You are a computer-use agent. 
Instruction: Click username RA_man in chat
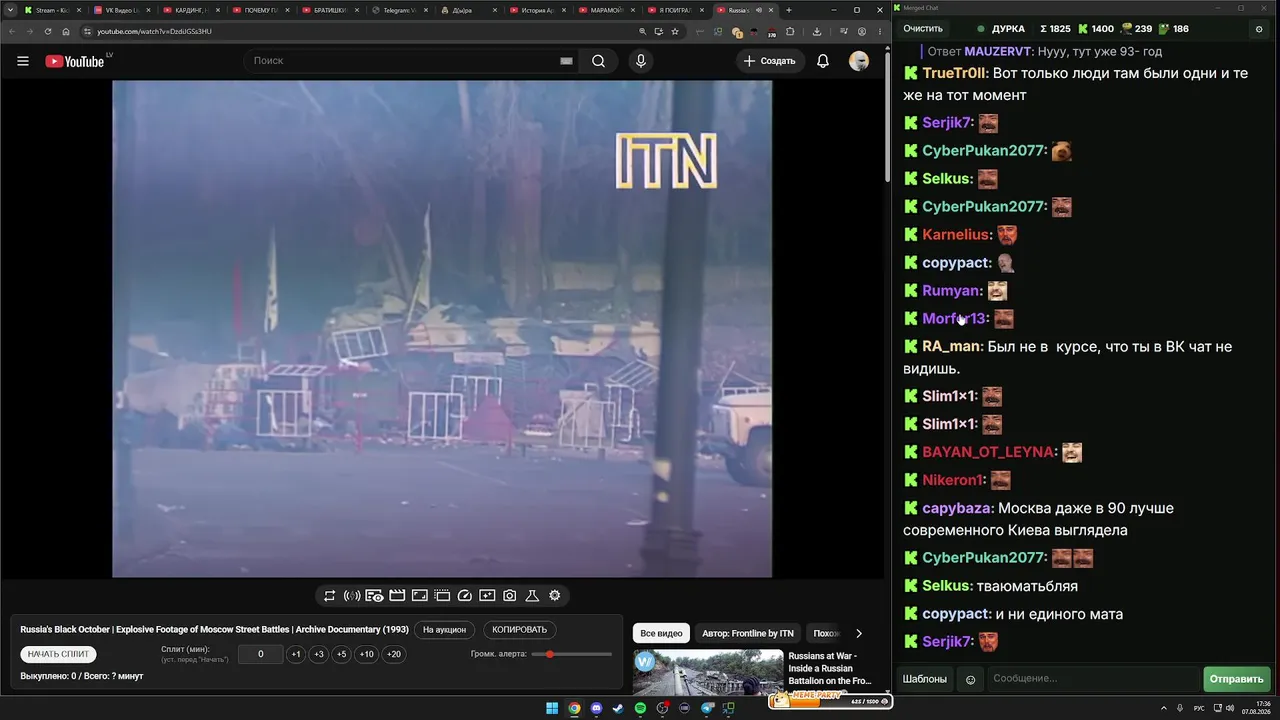click(x=951, y=347)
